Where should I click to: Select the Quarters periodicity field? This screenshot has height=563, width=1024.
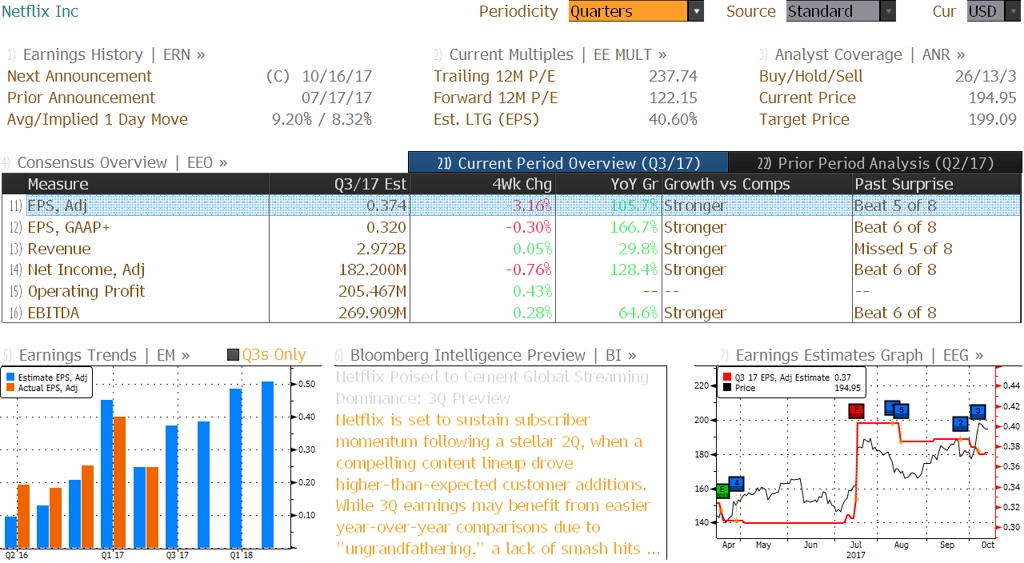[628, 11]
